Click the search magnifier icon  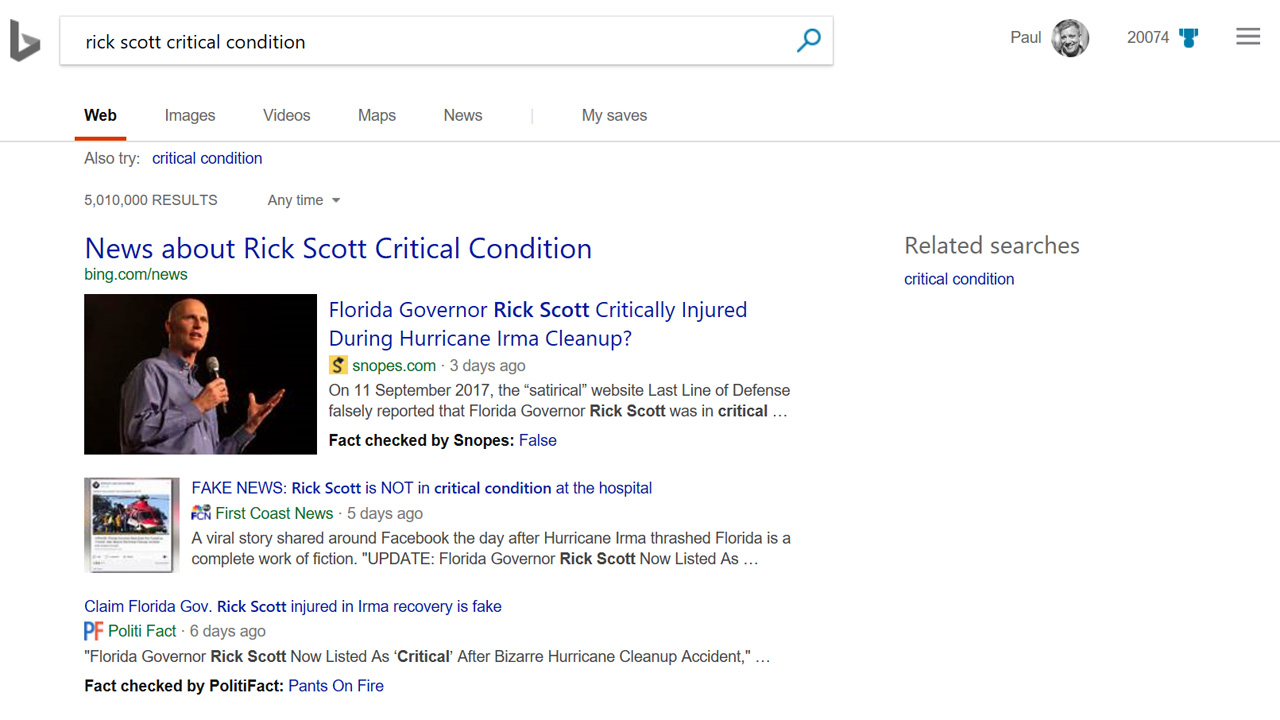point(808,41)
